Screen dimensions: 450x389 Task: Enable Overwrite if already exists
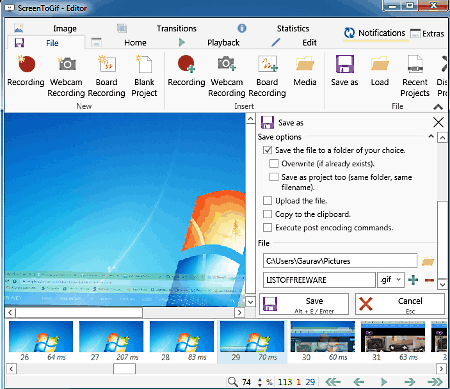coord(274,163)
